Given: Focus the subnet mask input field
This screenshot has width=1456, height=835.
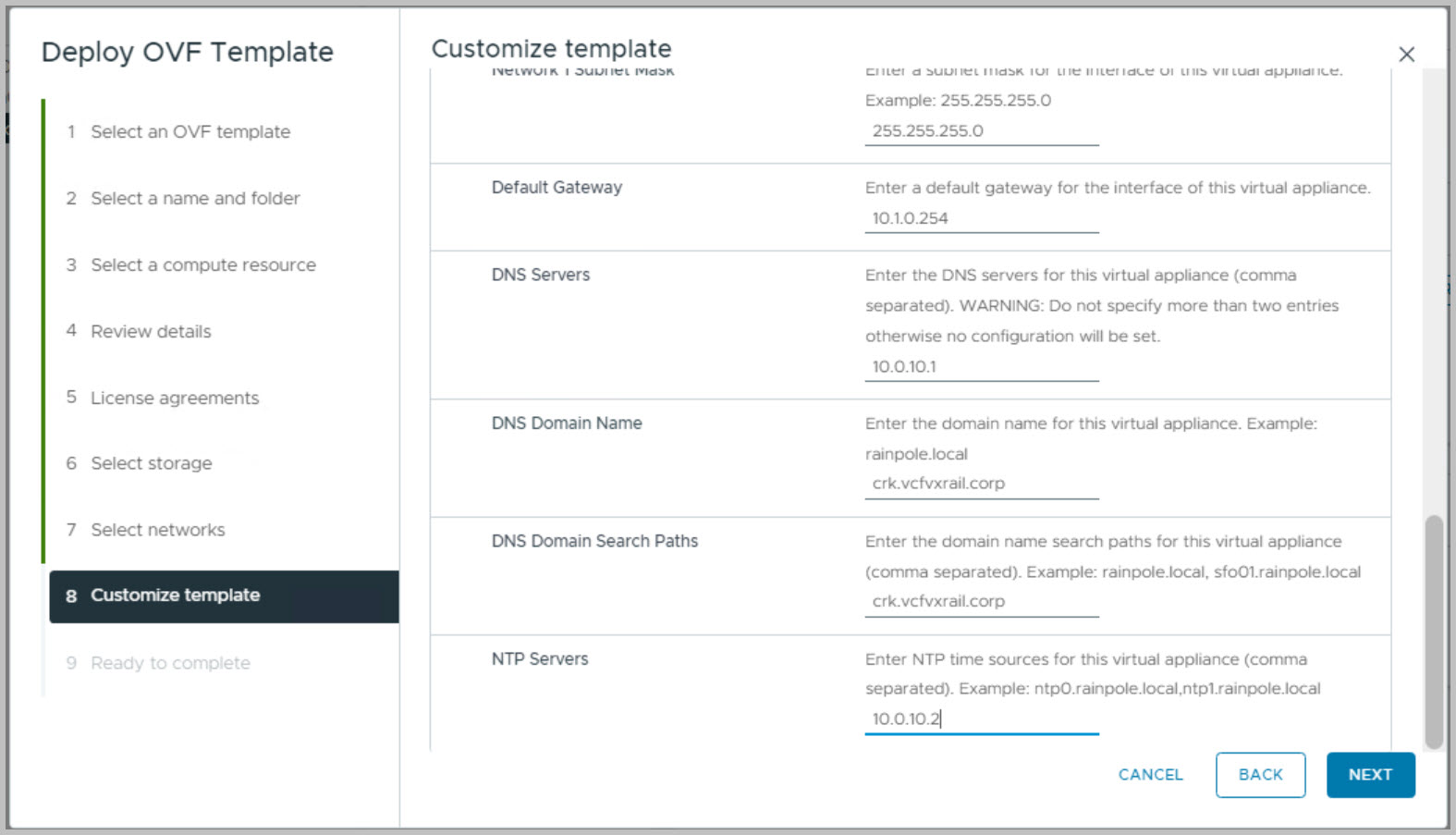Looking at the screenshot, I should (981, 131).
